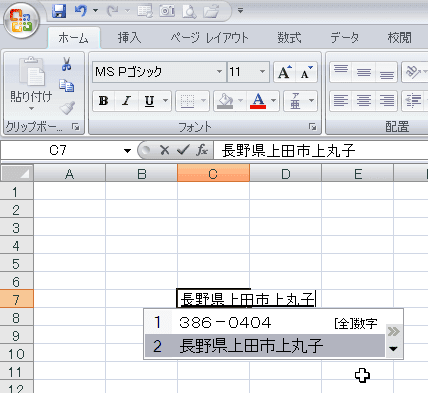
Task: Decrease font size with small A
Action: [307, 72]
